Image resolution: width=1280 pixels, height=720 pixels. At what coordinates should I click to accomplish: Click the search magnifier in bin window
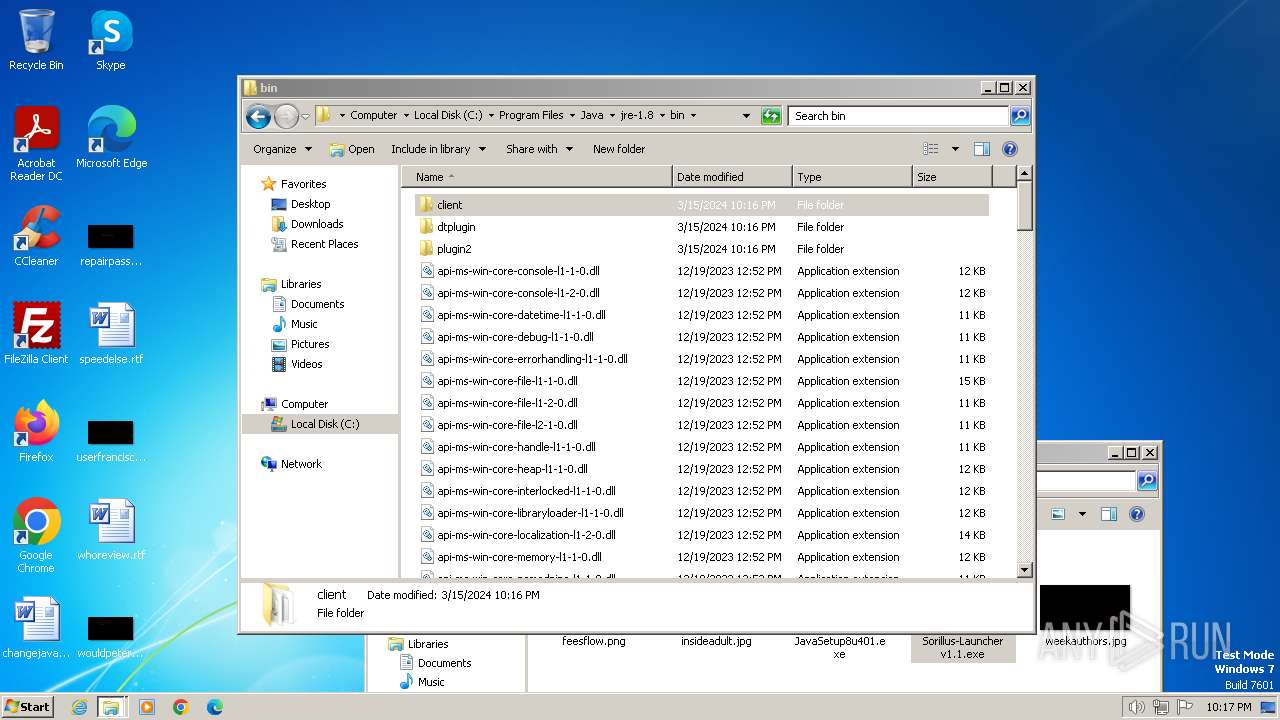1020,116
